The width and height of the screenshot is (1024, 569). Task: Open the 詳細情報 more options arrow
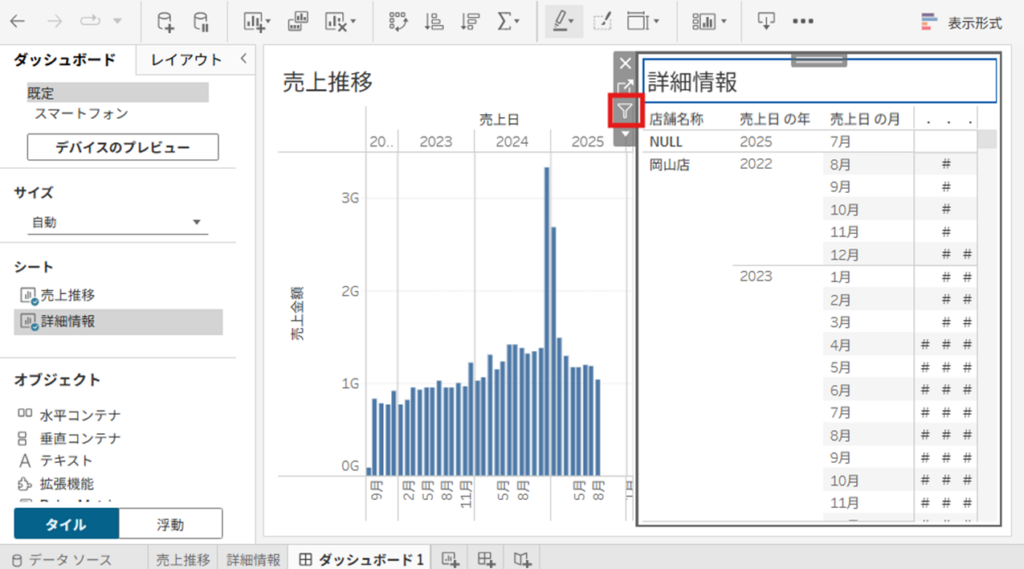coord(625,135)
